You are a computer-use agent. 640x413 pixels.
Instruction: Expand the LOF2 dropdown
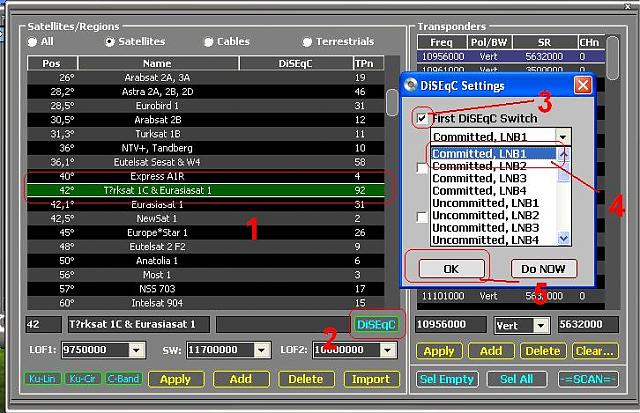click(387, 350)
